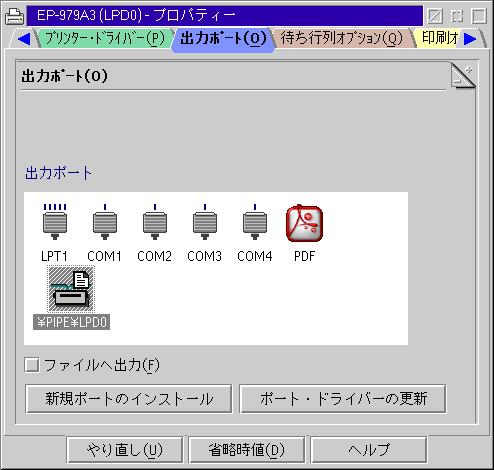Select the COM1 port icon
The image size is (494, 470).
coord(105,222)
